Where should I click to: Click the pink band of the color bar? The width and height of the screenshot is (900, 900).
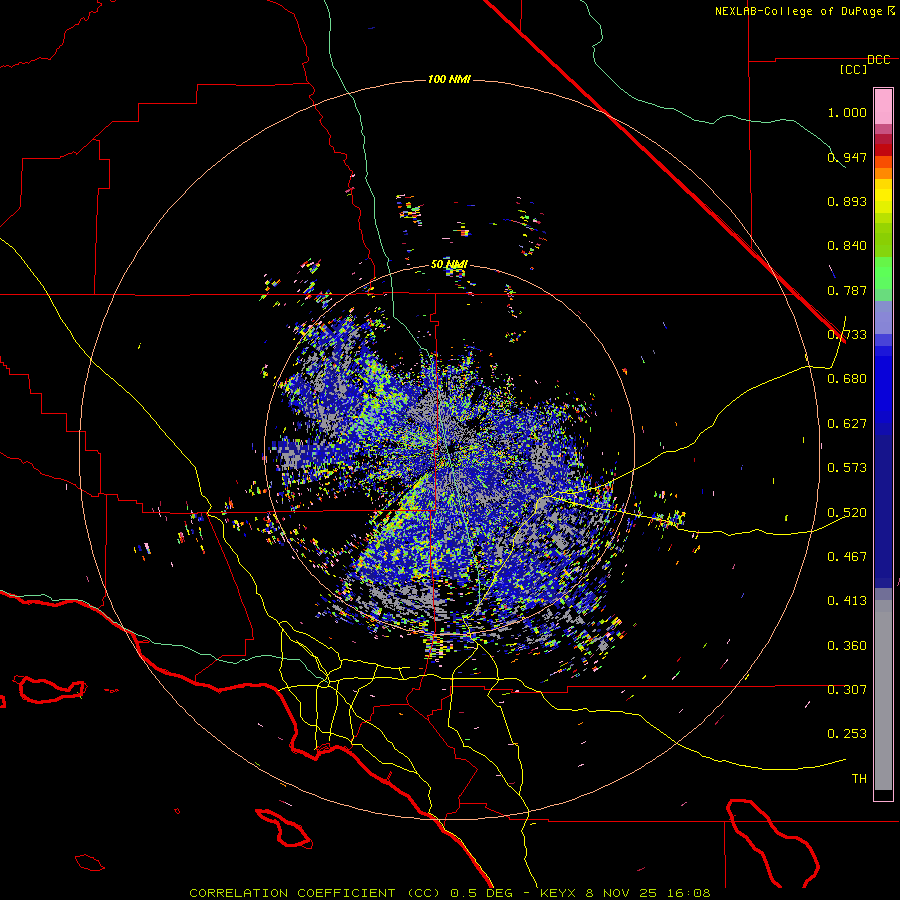(x=883, y=107)
